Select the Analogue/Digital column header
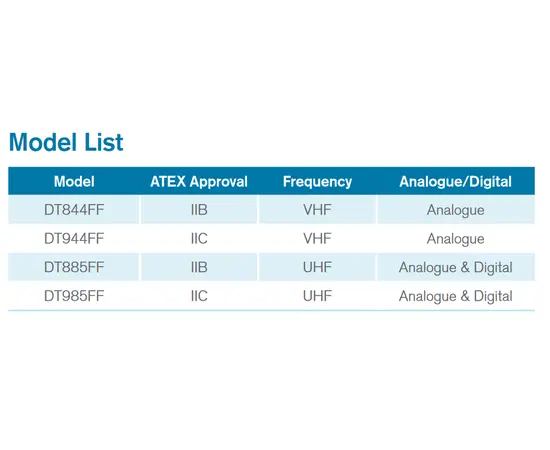550x450 pixels. pyautogui.click(x=455, y=182)
